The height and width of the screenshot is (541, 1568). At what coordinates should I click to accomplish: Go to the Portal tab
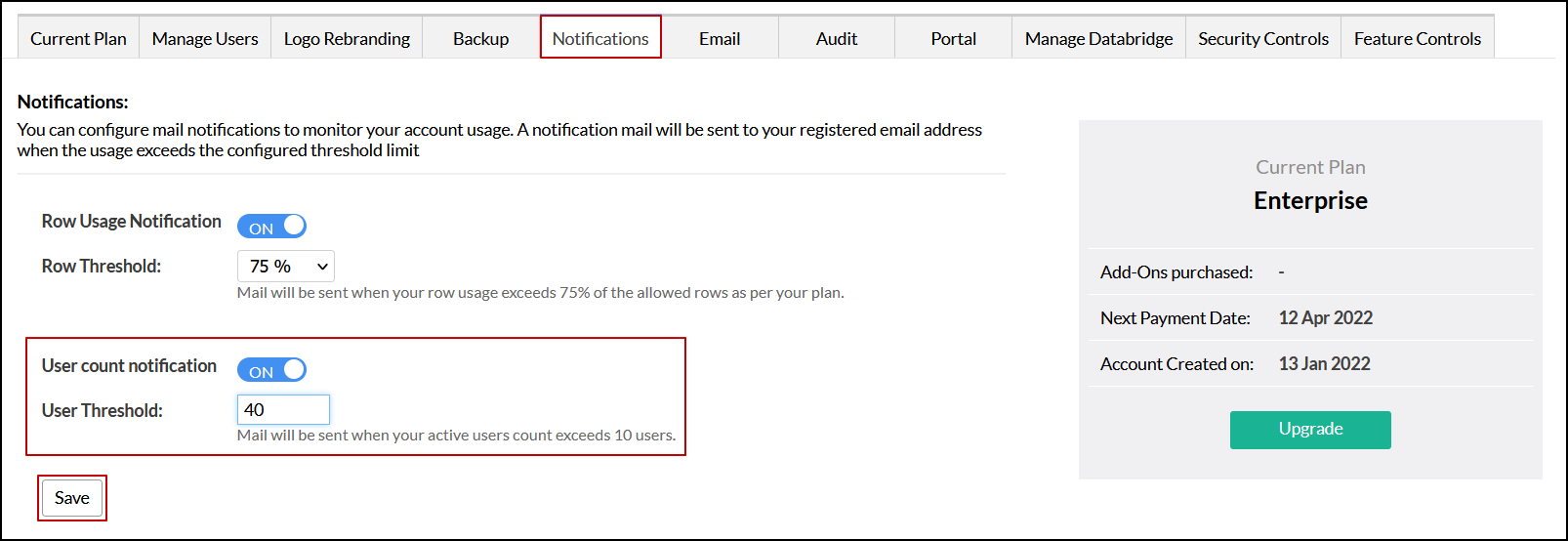pos(953,39)
